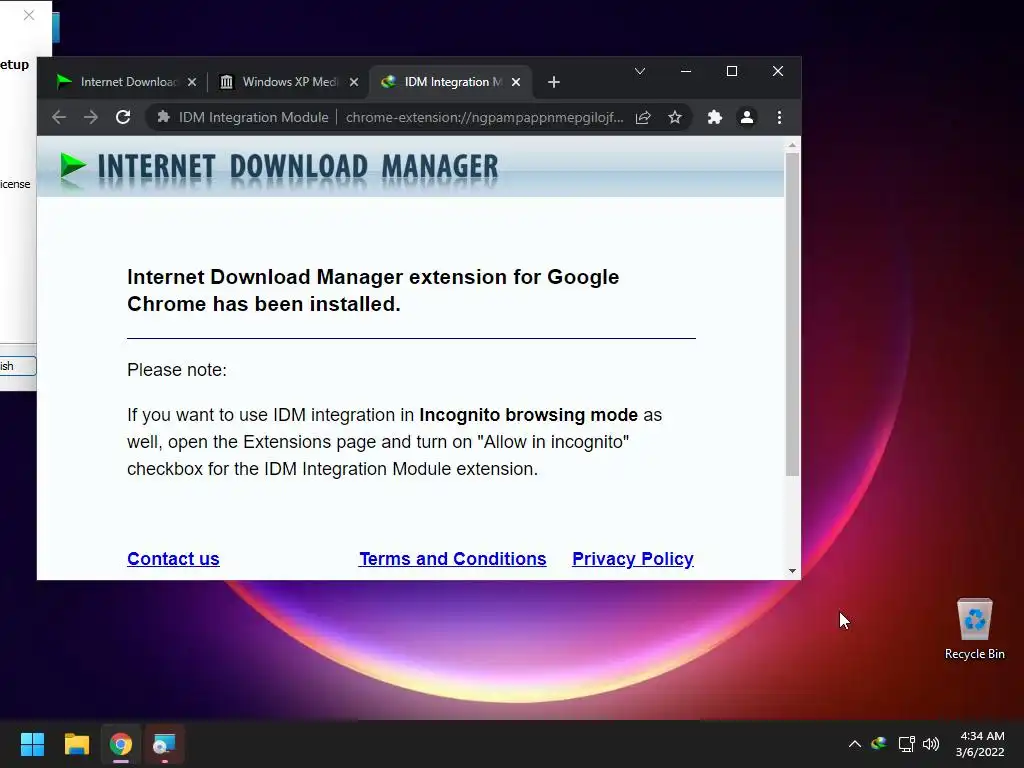Open the Recycle Bin desktop icon
The image size is (1024, 768).
pos(974,629)
